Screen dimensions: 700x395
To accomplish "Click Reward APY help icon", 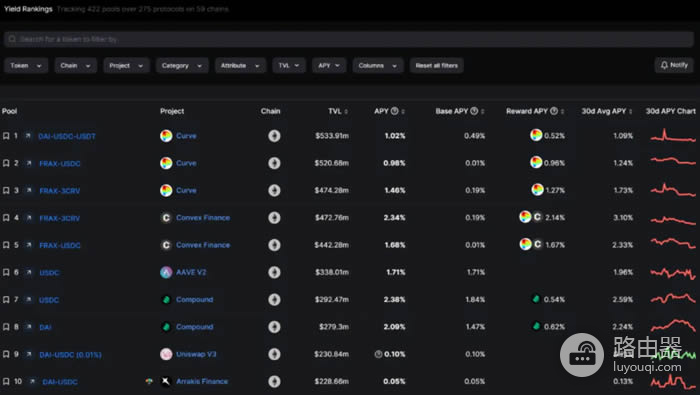I will [554, 111].
